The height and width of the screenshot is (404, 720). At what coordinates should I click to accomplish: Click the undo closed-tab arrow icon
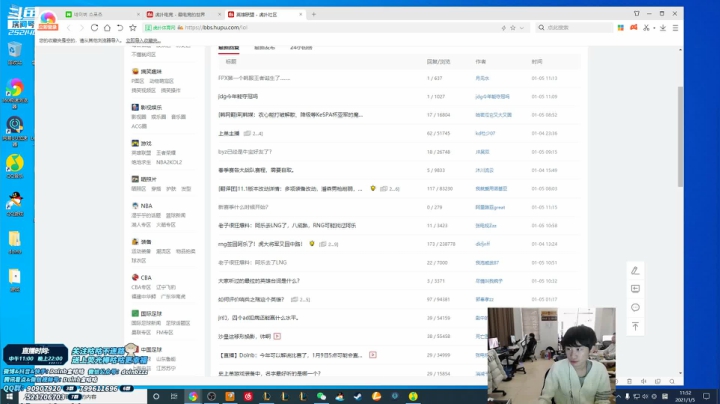(x=120, y=28)
